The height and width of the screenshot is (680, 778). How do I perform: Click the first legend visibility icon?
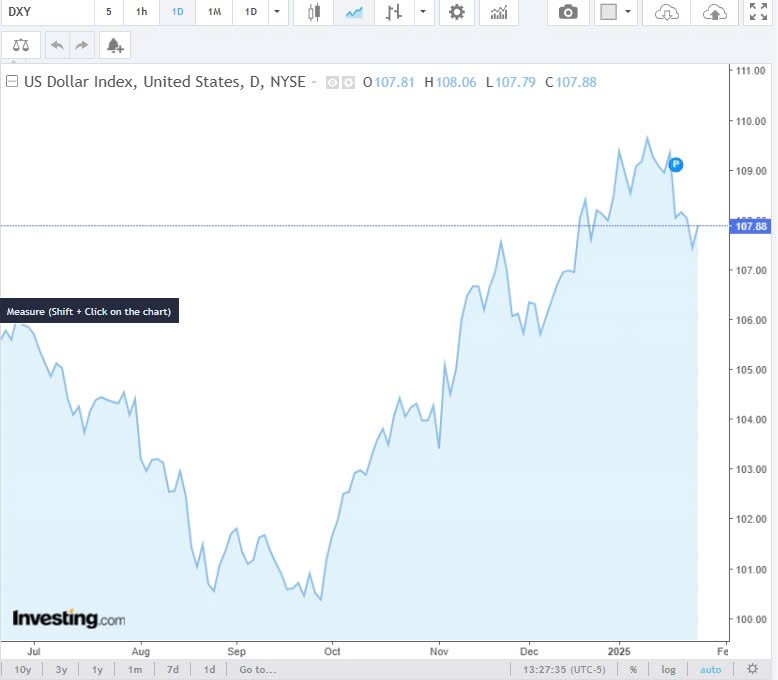(x=332, y=82)
